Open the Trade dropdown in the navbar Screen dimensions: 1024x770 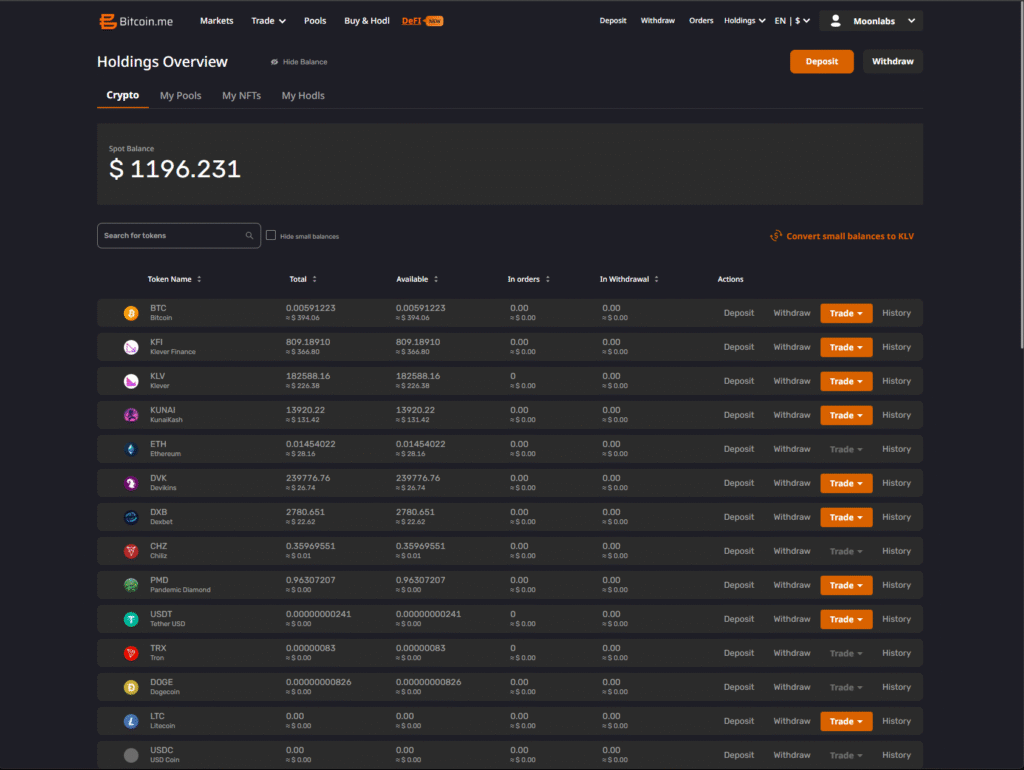[x=268, y=21]
